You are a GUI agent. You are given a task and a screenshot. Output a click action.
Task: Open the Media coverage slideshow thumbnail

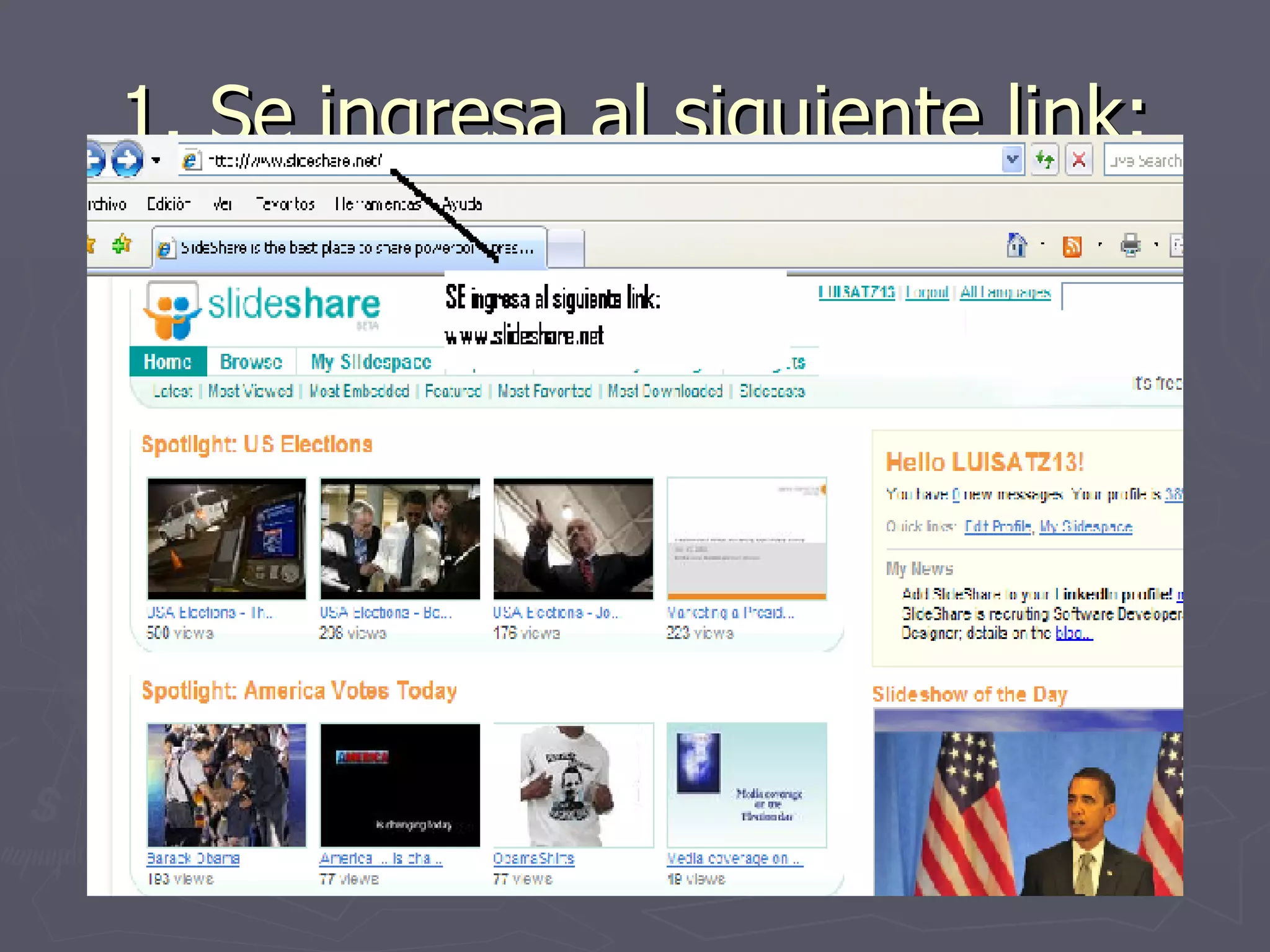click(747, 785)
